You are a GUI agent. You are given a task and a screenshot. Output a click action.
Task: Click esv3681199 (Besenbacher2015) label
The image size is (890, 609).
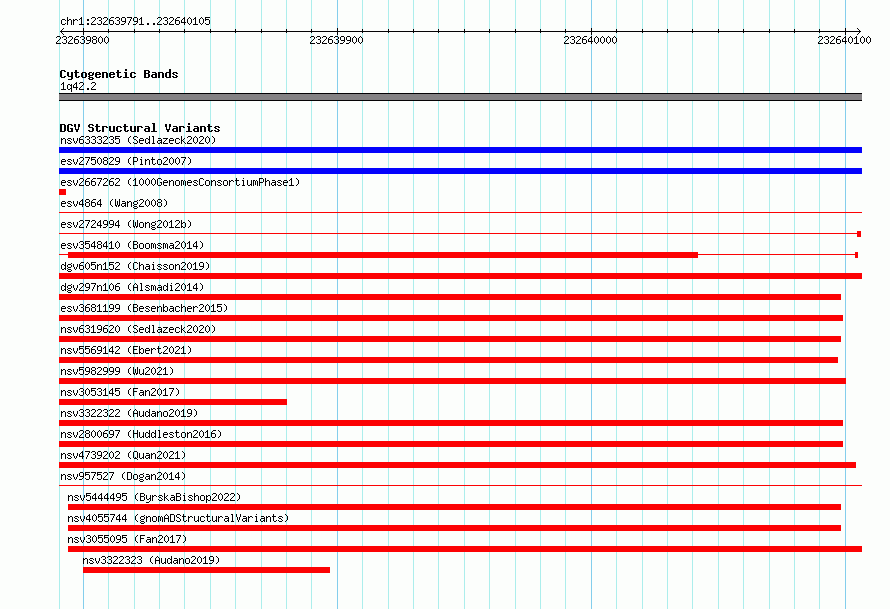pyautogui.click(x=144, y=308)
